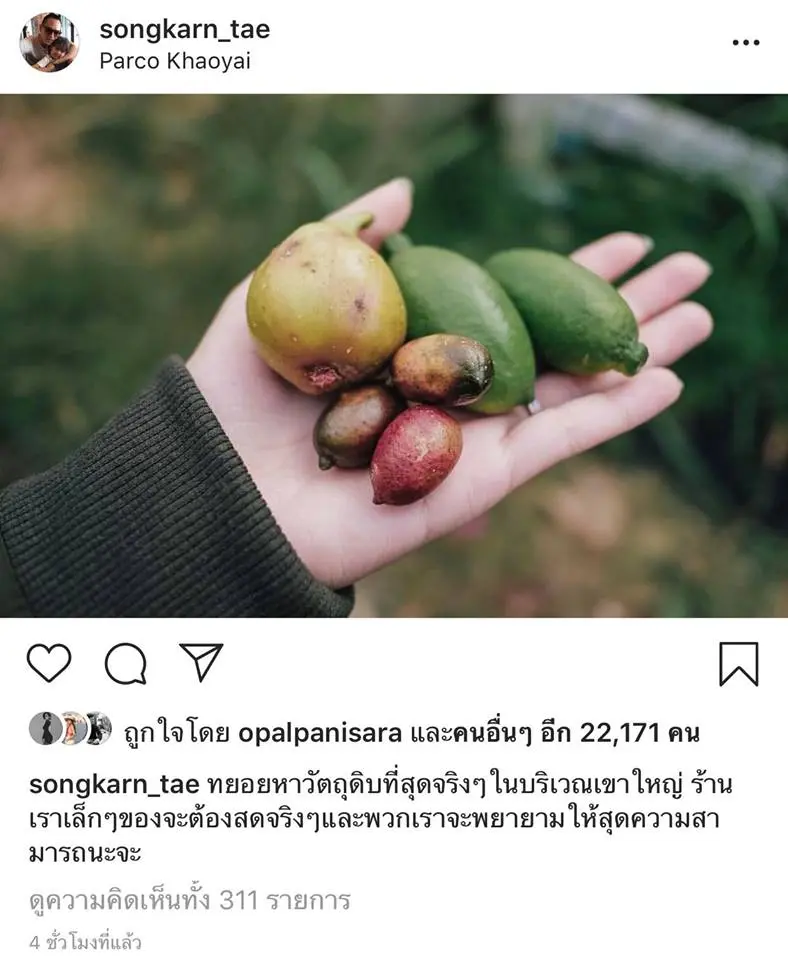The height and width of the screenshot is (960, 788).
Task: Tap the third liker avatar in the likes row
Action: click(97, 729)
